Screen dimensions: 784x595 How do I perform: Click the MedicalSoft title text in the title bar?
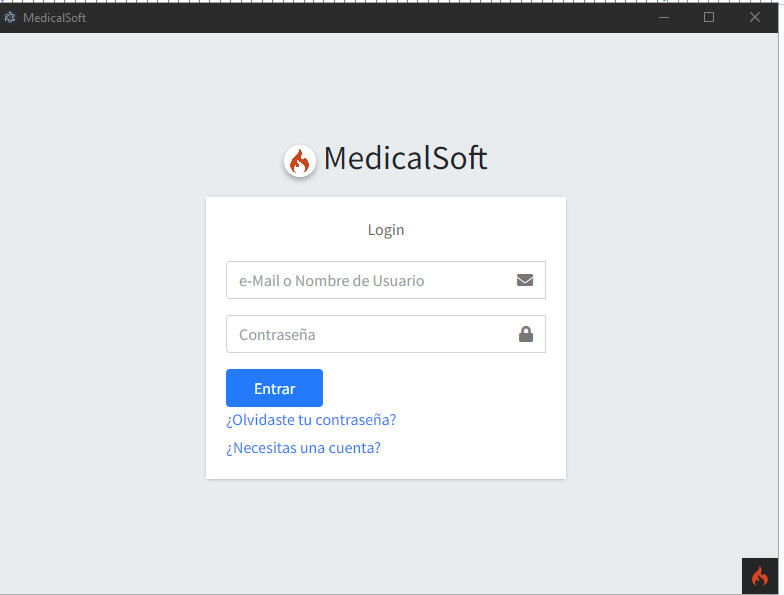[54, 17]
